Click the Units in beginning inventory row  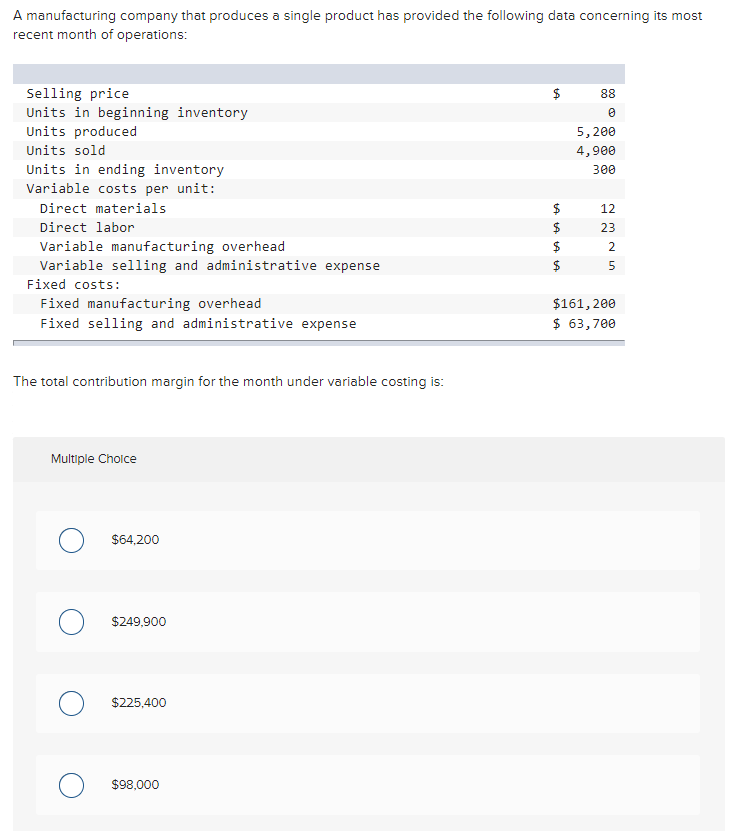coord(125,112)
